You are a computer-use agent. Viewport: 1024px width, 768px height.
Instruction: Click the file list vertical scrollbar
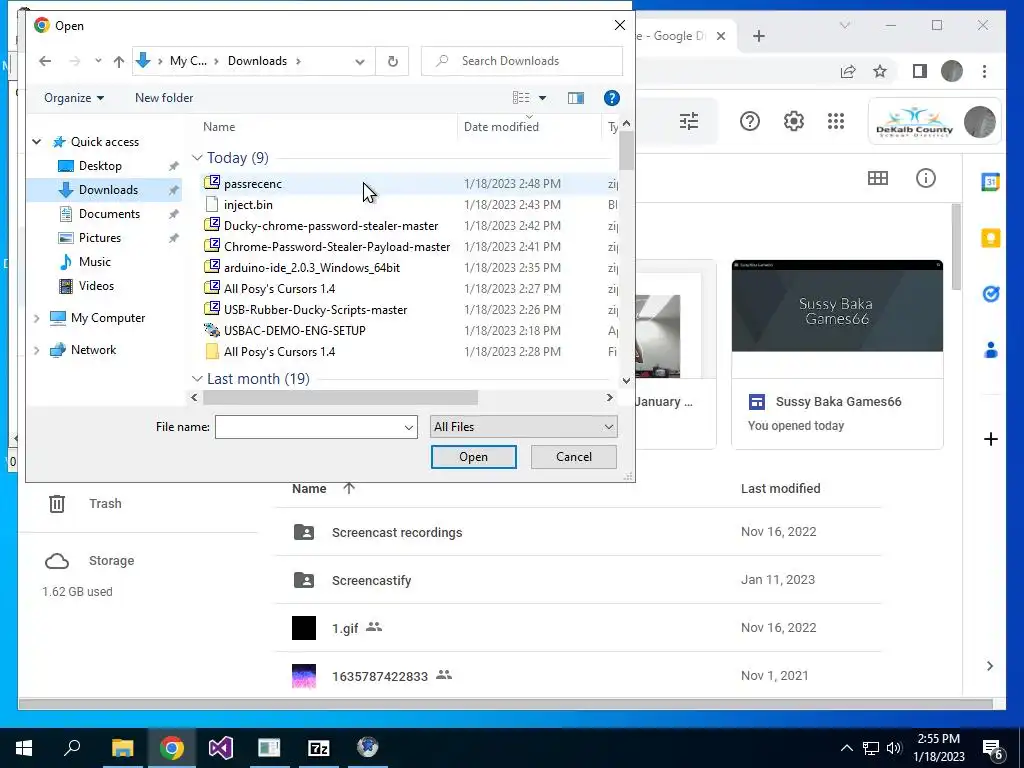click(x=626, y=150)
